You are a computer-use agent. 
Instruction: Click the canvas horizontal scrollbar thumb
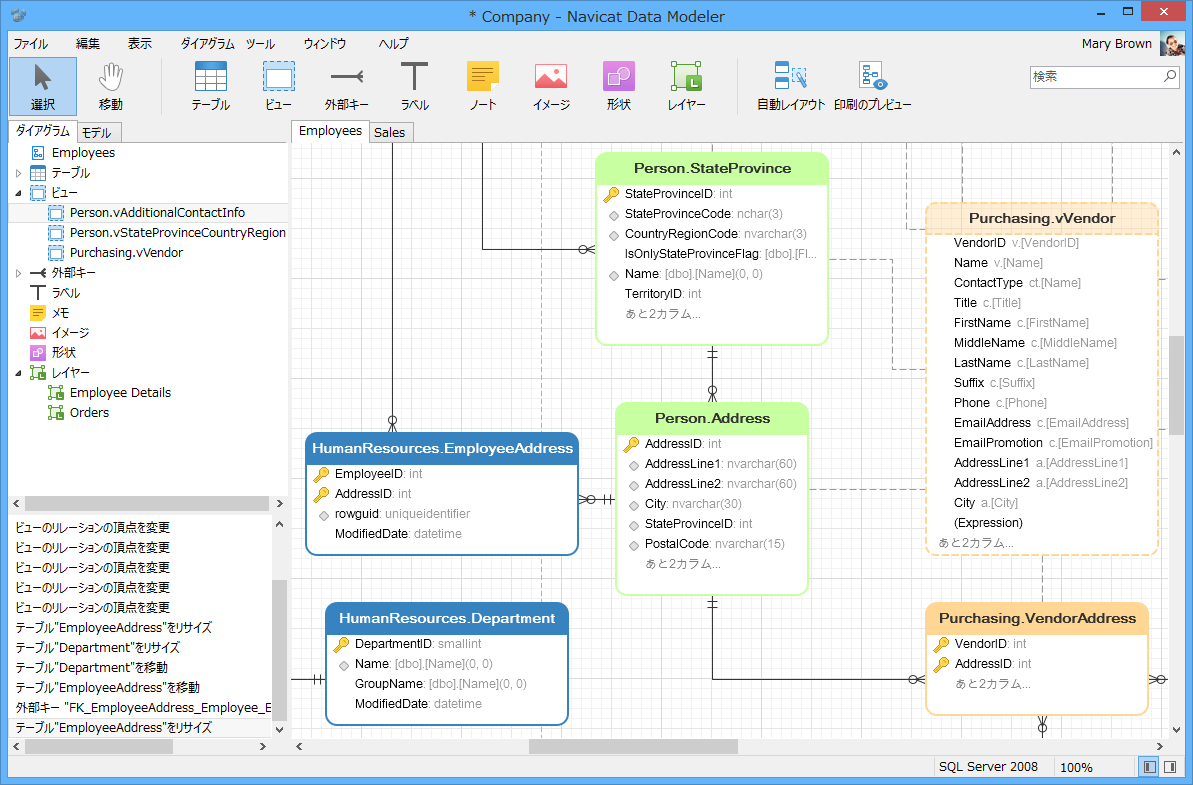pos(633,747)
